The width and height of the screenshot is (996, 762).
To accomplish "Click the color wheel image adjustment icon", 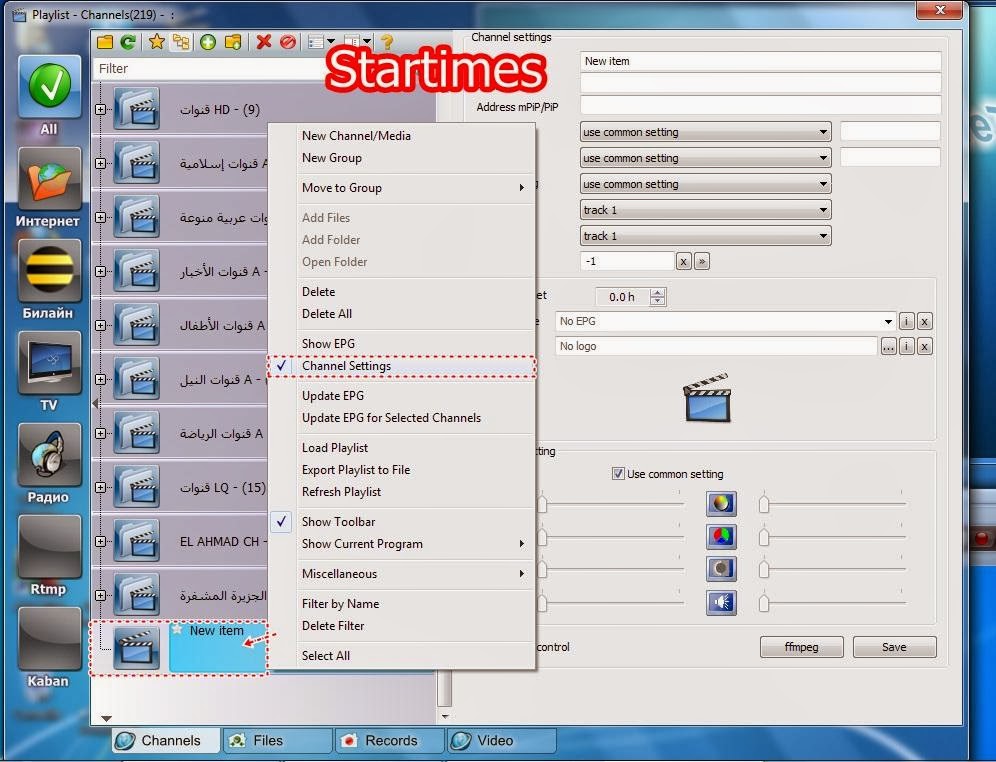I will 721,504.
